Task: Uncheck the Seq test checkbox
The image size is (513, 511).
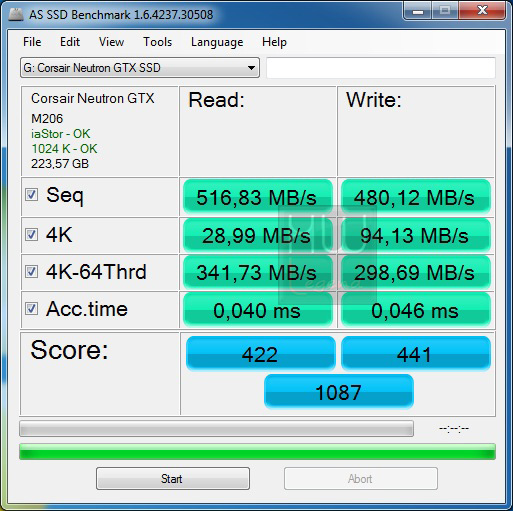Action: 31,195
